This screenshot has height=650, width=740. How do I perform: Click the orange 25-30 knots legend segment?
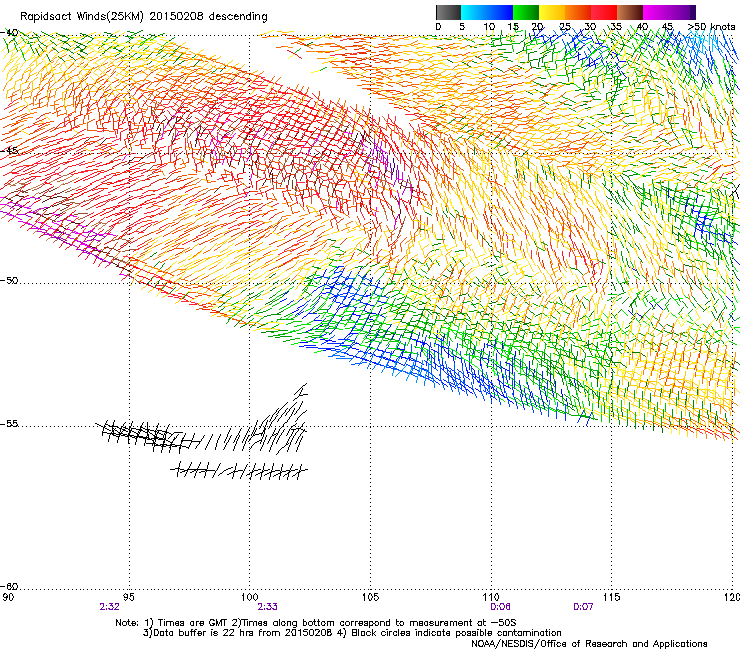click(x=578, y=12)
